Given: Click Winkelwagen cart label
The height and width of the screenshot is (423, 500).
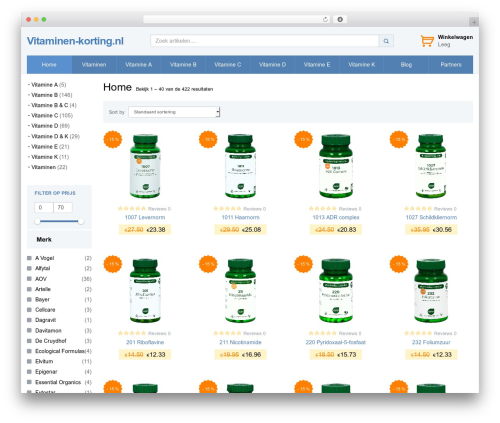Looking at the screenshot, I should click(455, 37).
